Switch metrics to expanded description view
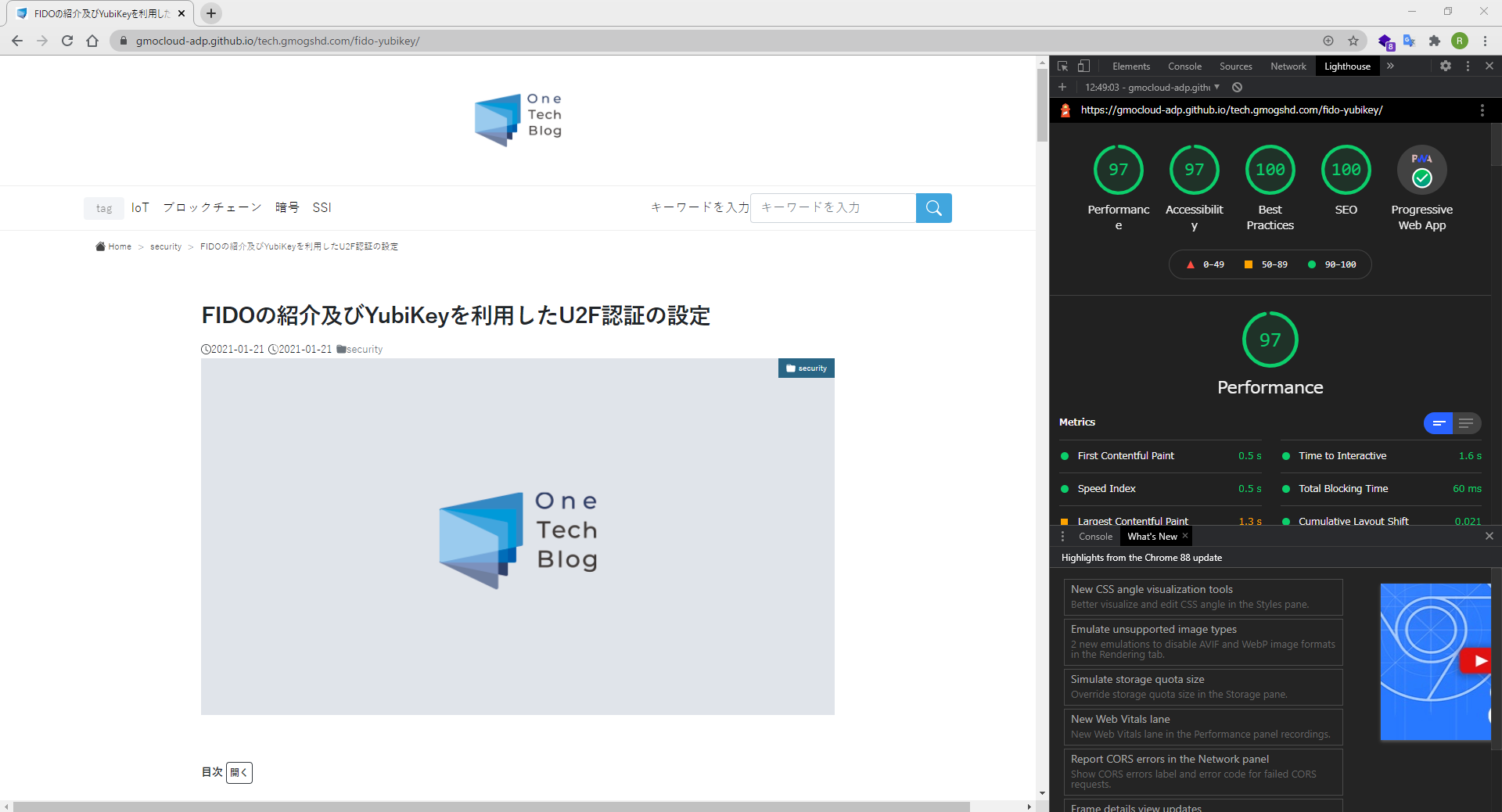Viewport: 1502px width, 812px height. click(x=1466, y=423)
